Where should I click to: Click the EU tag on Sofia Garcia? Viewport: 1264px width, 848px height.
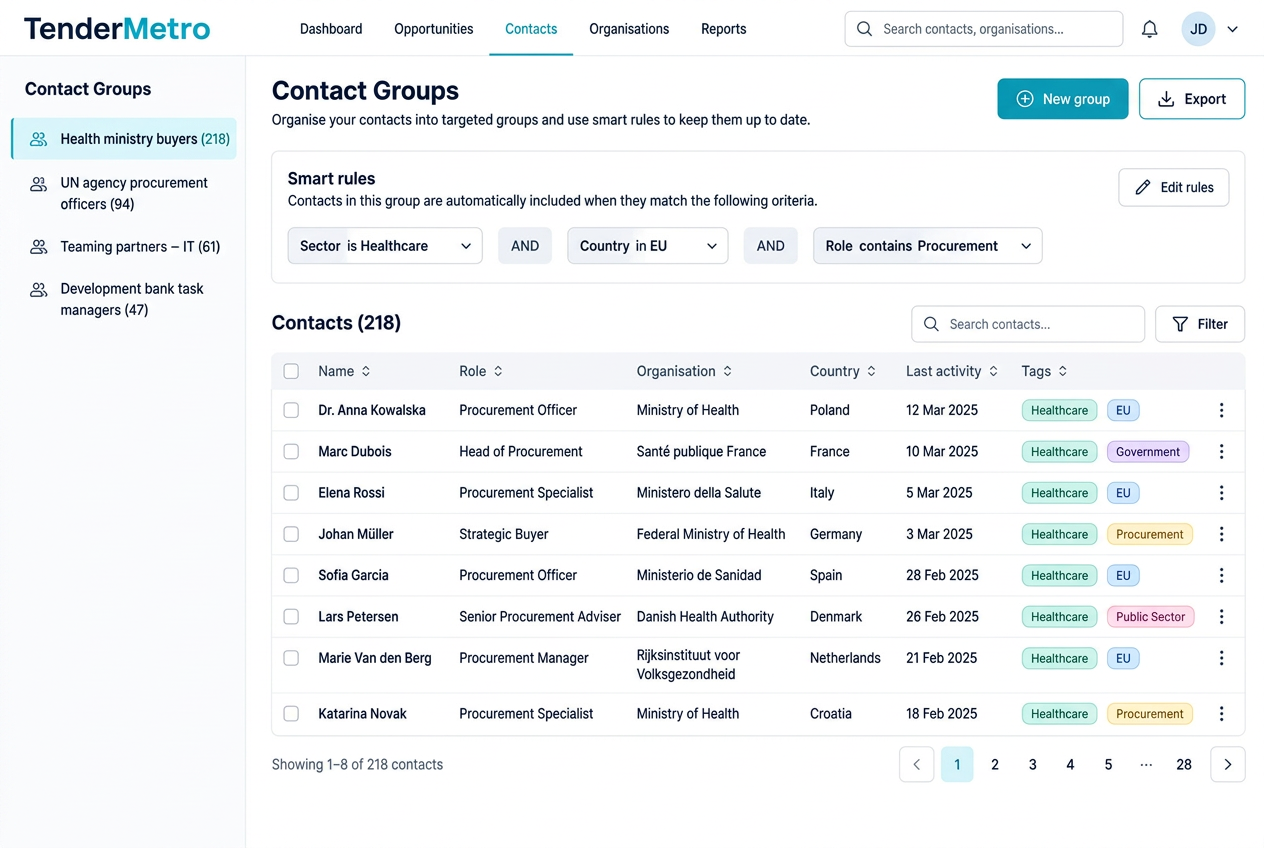pos(1123,575)
